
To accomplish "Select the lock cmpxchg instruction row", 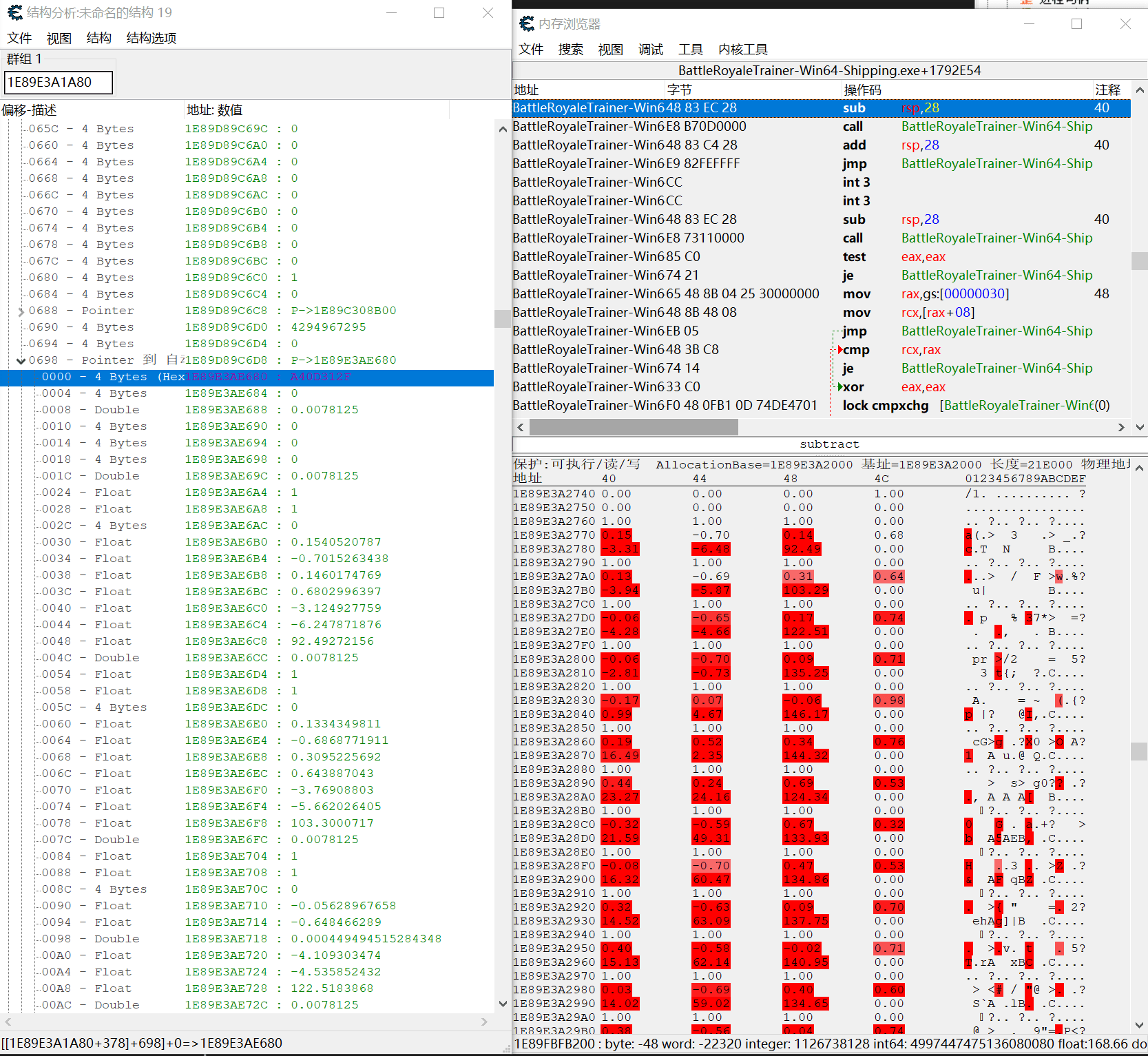I will (822, 406).
